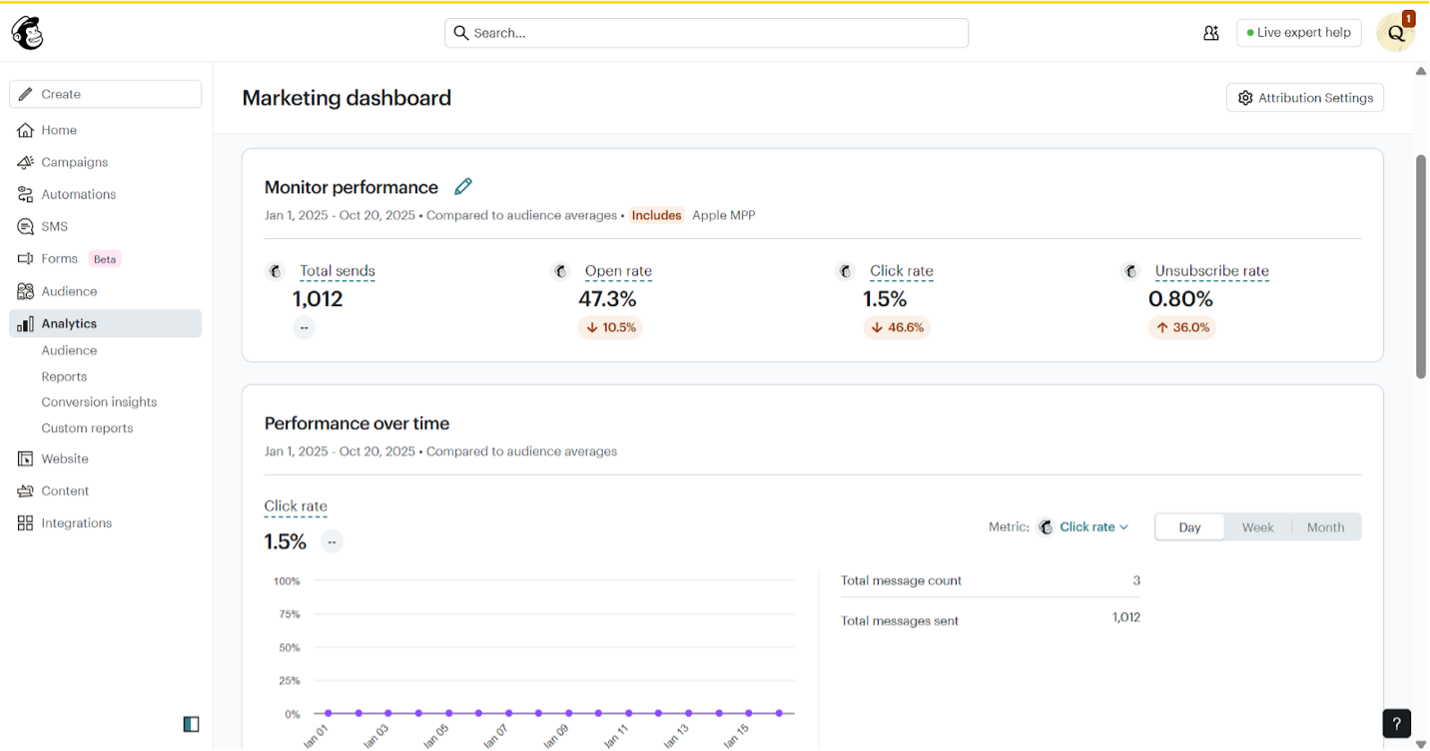
Task: Switch chart granularity to Day
Action: (1190, 527)
